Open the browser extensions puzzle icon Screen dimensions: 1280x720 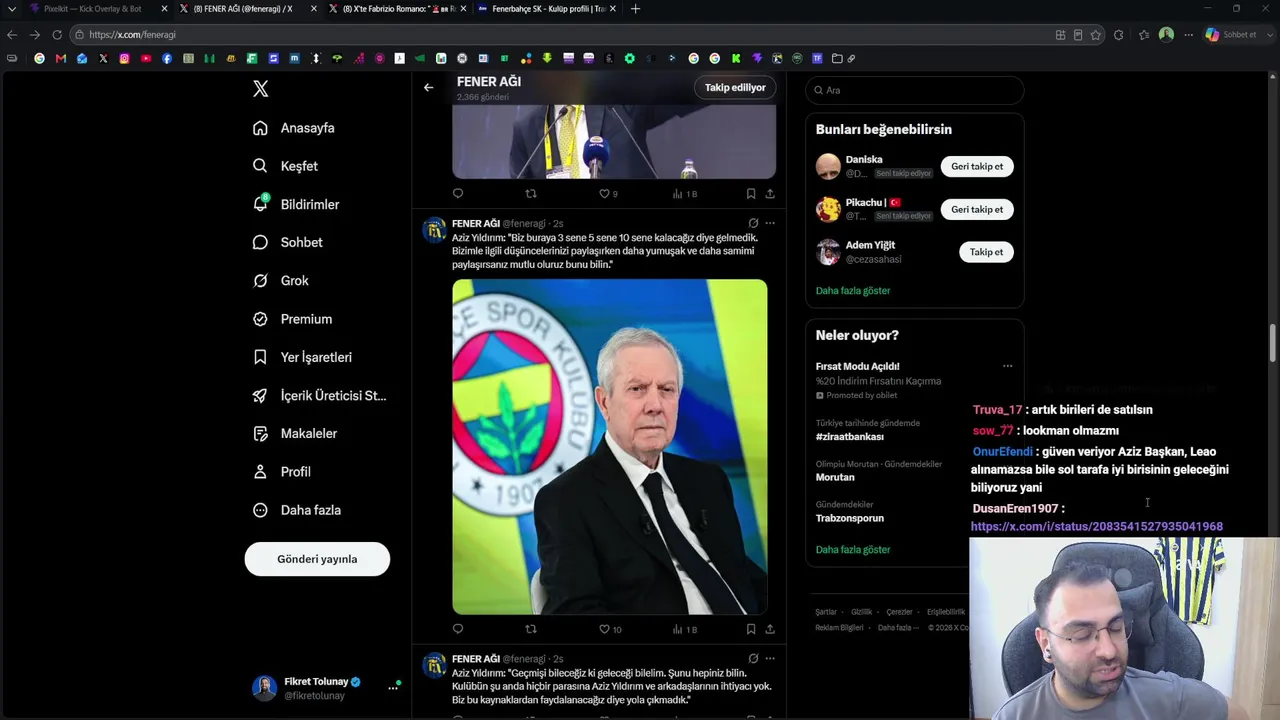[1118, 35]
